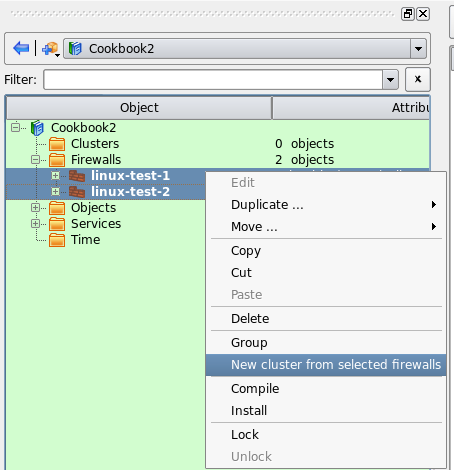Click the blue back arrow icon
454x470 pixels.
[x=21, y=48]
